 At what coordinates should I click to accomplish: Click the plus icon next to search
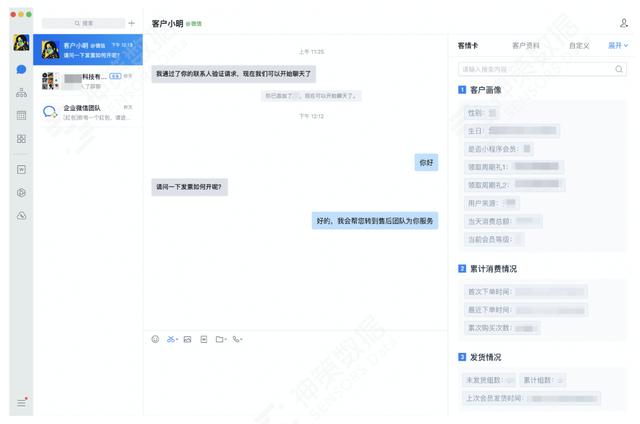point(131,23)
